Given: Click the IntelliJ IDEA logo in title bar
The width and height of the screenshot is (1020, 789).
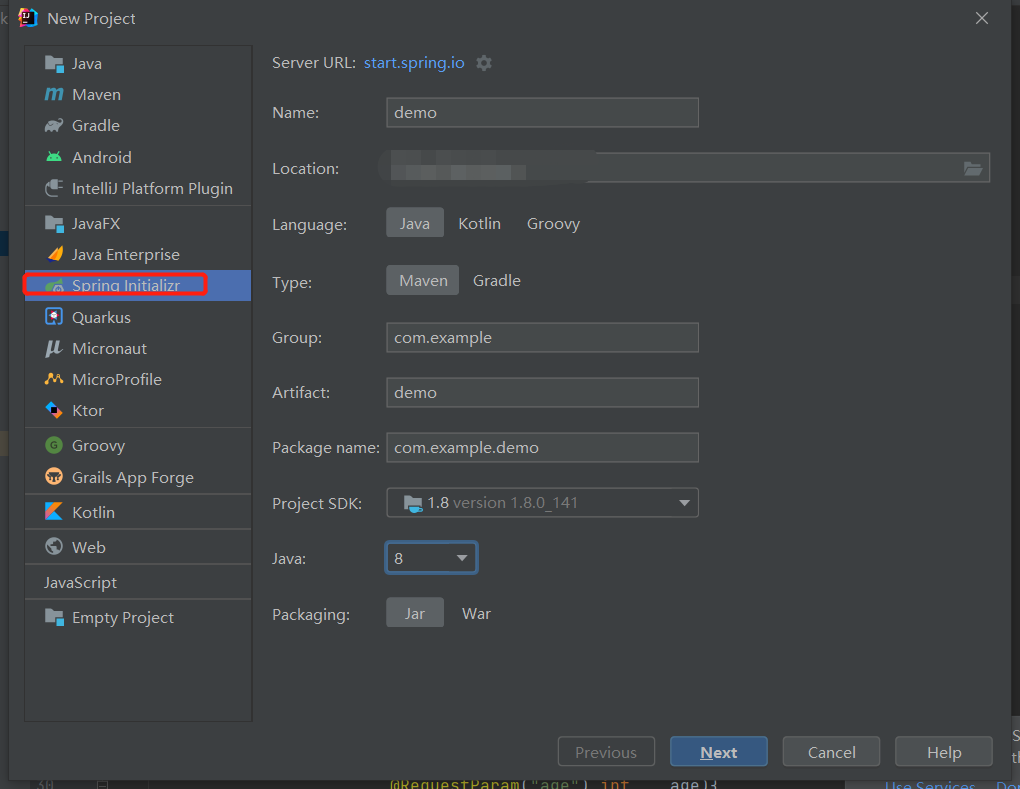Looking at the screenshot, I should (x=28, y=18).
